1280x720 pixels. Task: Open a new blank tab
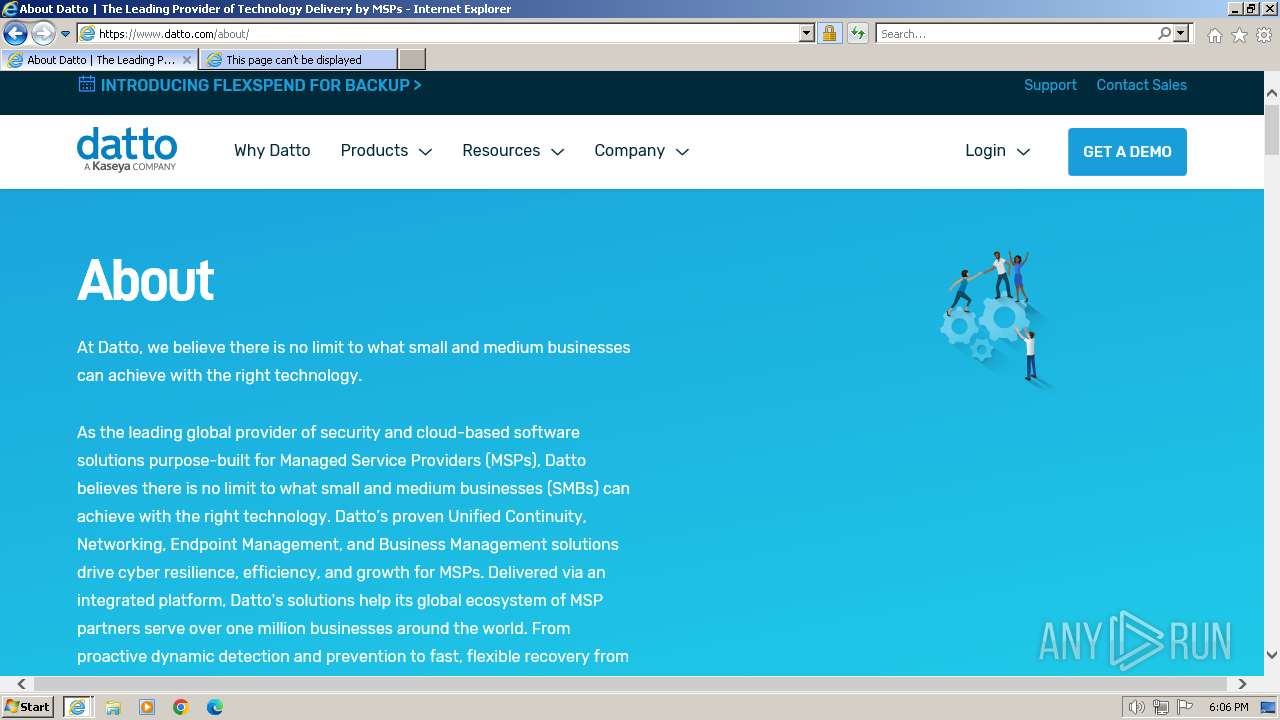411,60
